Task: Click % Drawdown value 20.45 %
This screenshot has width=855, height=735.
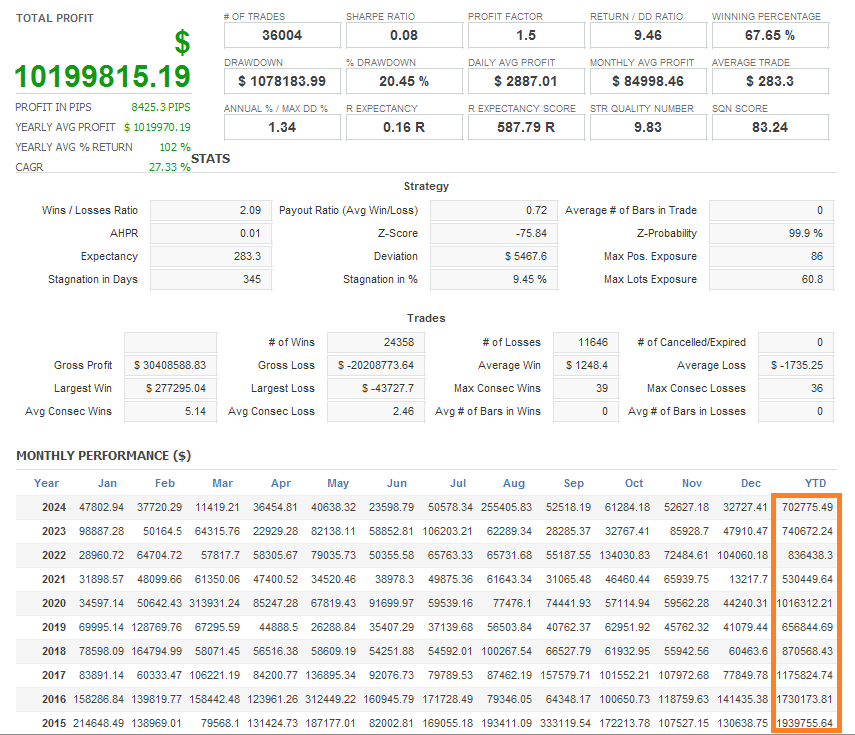Action: [x=404, y=81]
